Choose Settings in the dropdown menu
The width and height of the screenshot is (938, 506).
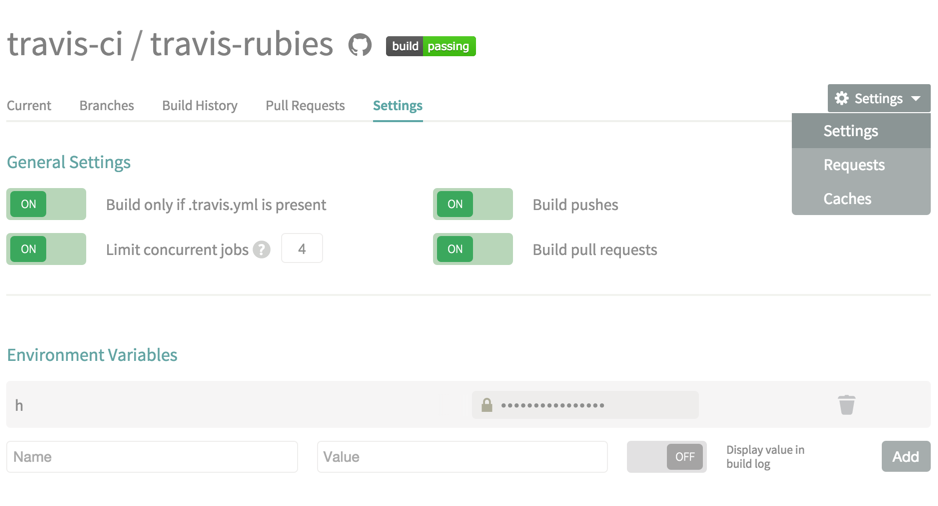point(861,131)
